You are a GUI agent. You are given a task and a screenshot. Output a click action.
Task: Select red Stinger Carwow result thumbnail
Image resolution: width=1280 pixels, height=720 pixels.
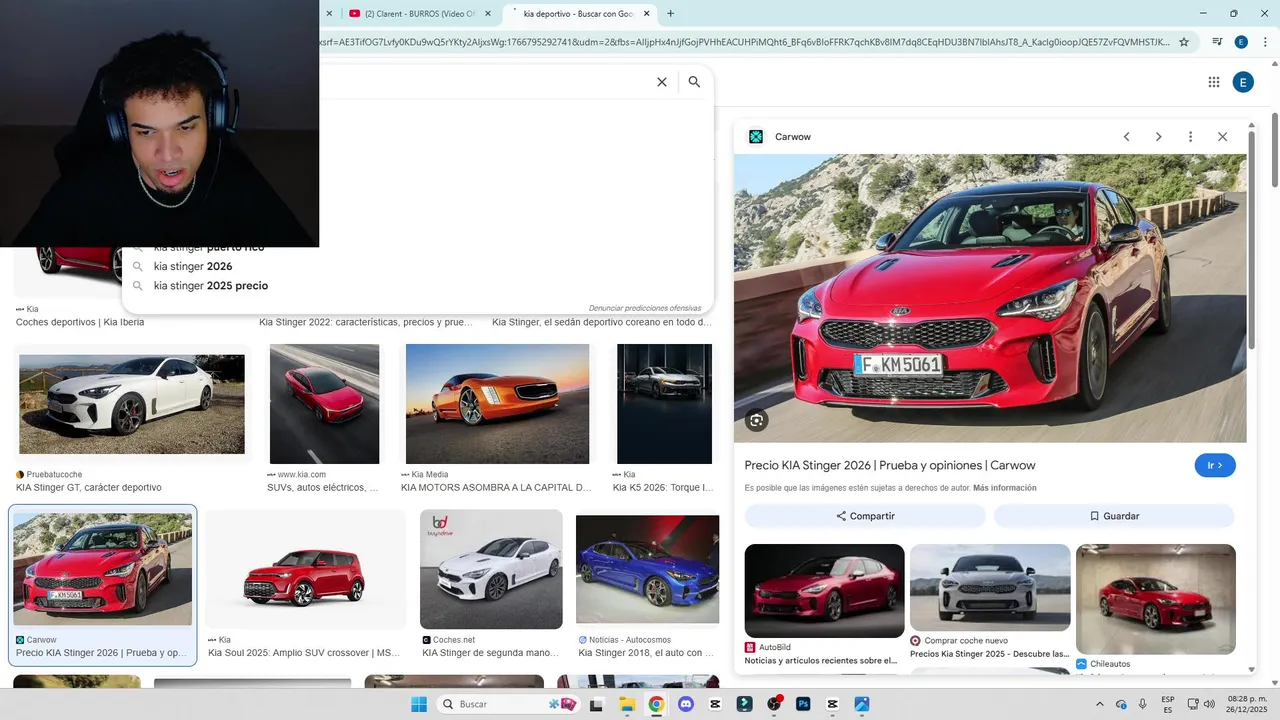[103, 569]
